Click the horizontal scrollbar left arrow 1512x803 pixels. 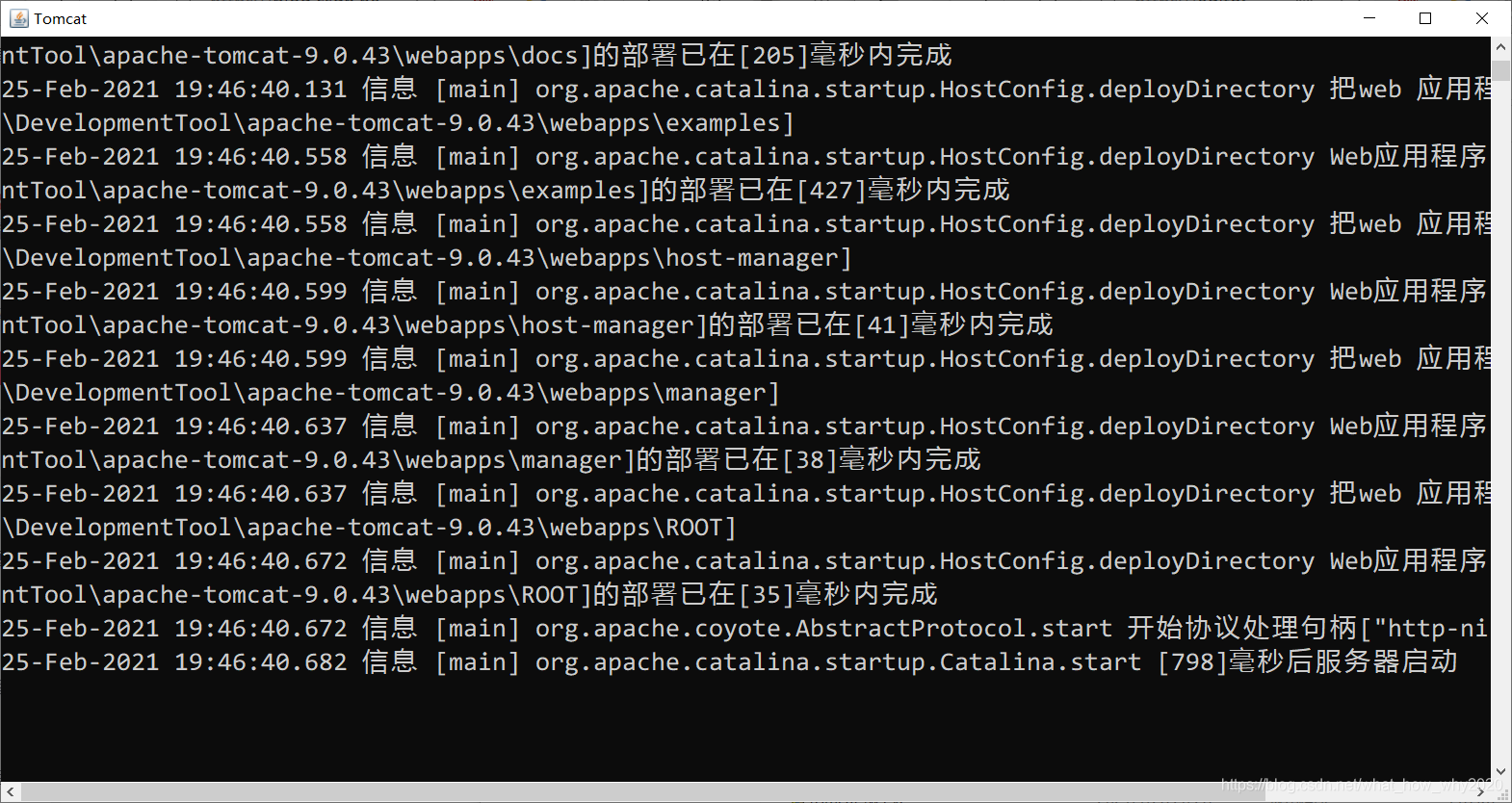tap(10, 791)
